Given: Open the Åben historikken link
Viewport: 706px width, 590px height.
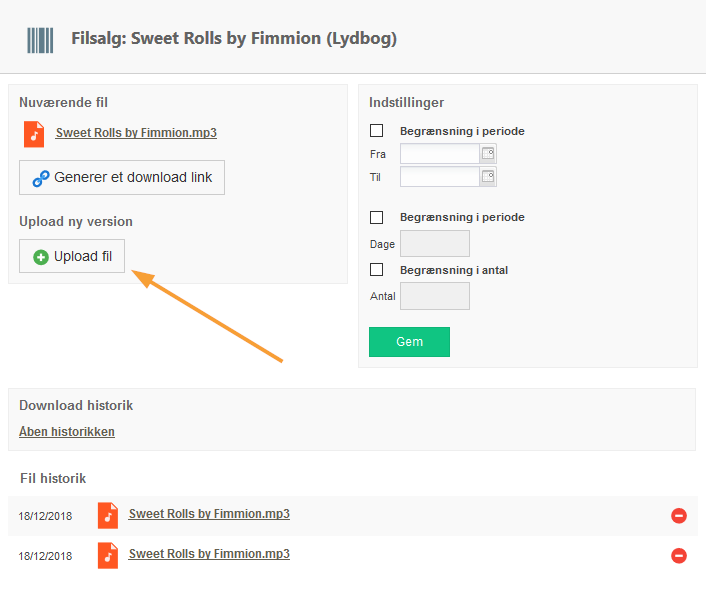Looking at the screenshot, I should pos(67,431).
